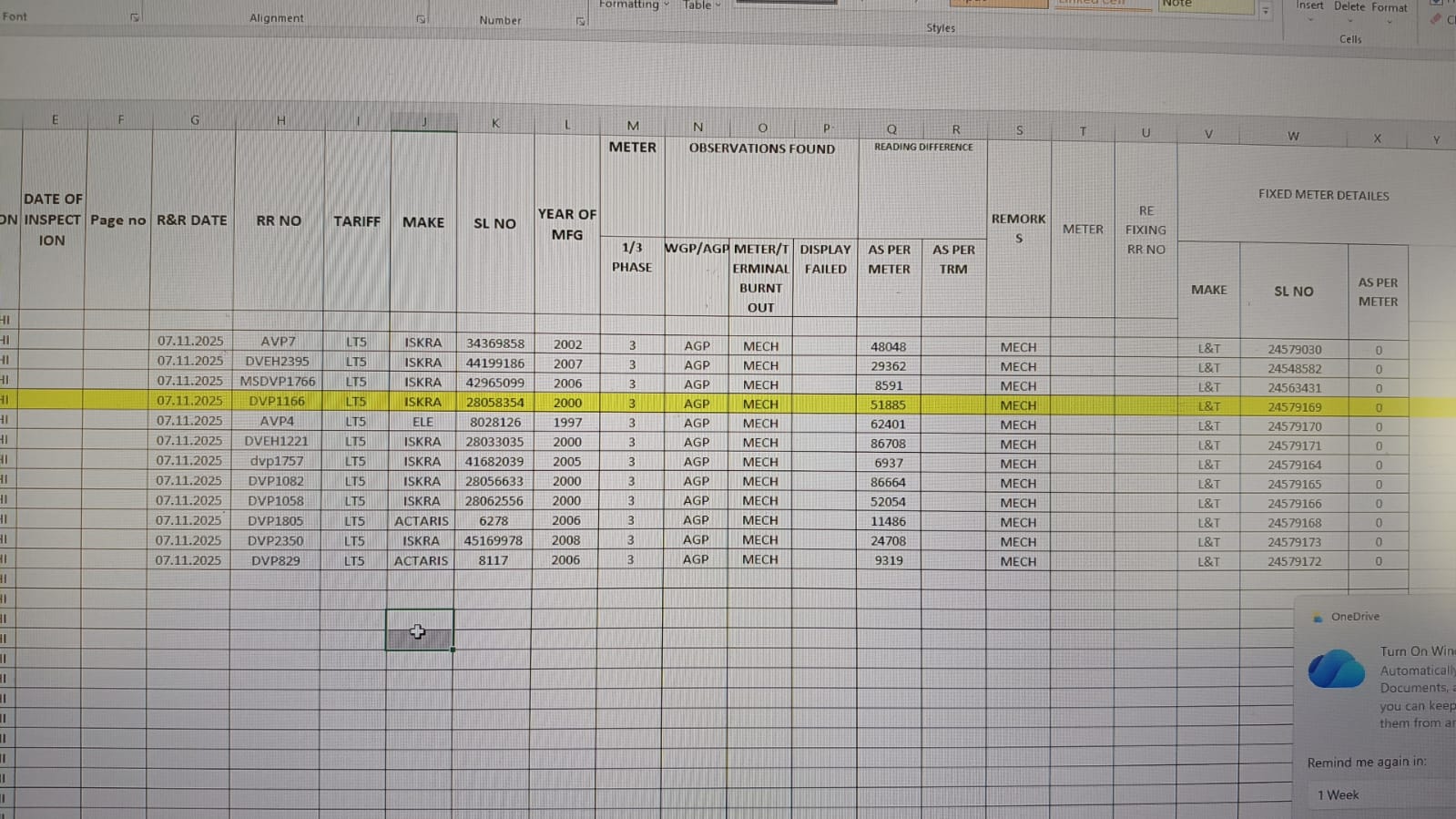Select column M header
The width and height of the screenshot is (1456, 819).
tap(633, 126)
